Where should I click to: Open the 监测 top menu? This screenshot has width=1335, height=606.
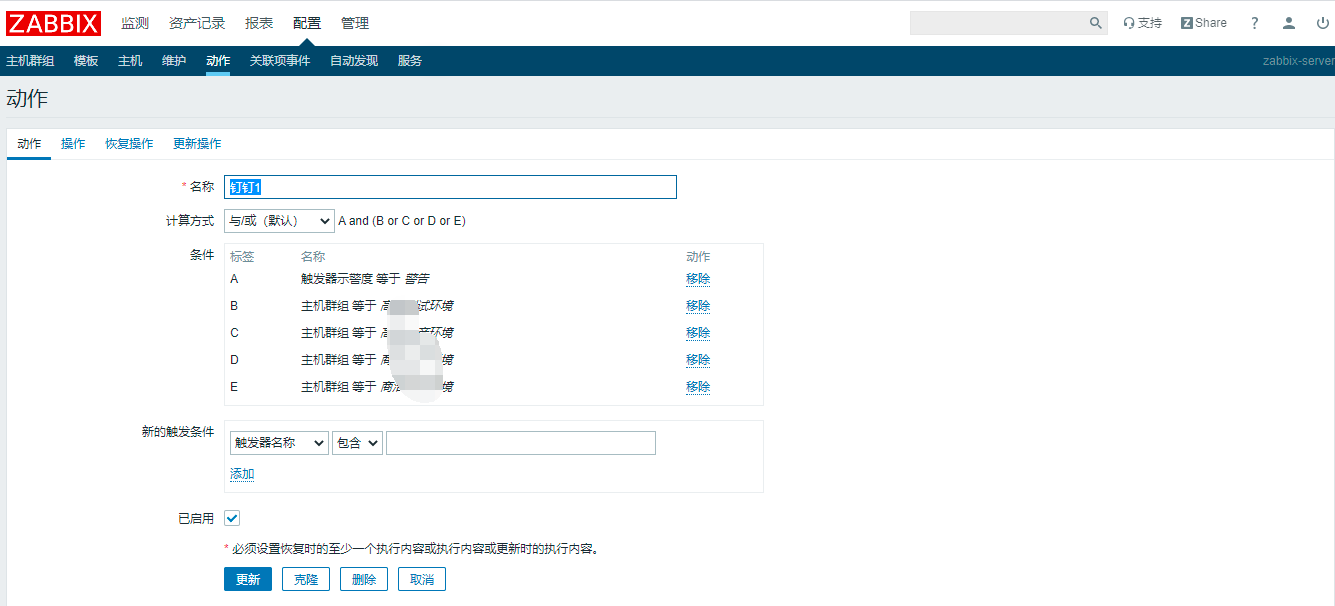pyautogui.click(x=135, y=23)
